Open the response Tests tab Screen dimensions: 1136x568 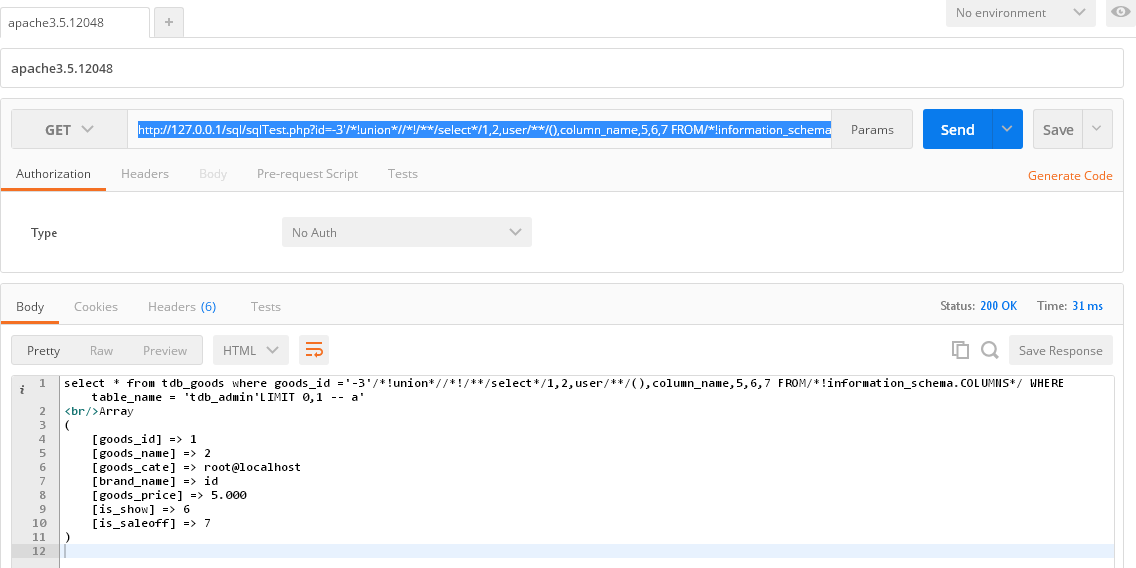point(265,306)
